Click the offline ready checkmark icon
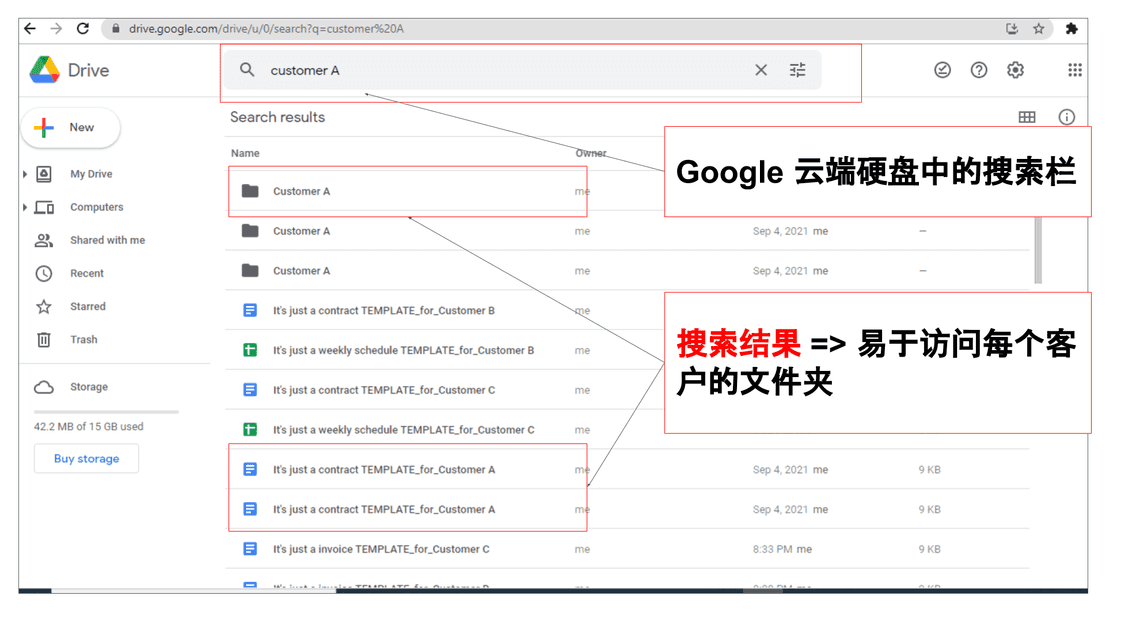Viewport: 1140px width, 622px height. 942,70
